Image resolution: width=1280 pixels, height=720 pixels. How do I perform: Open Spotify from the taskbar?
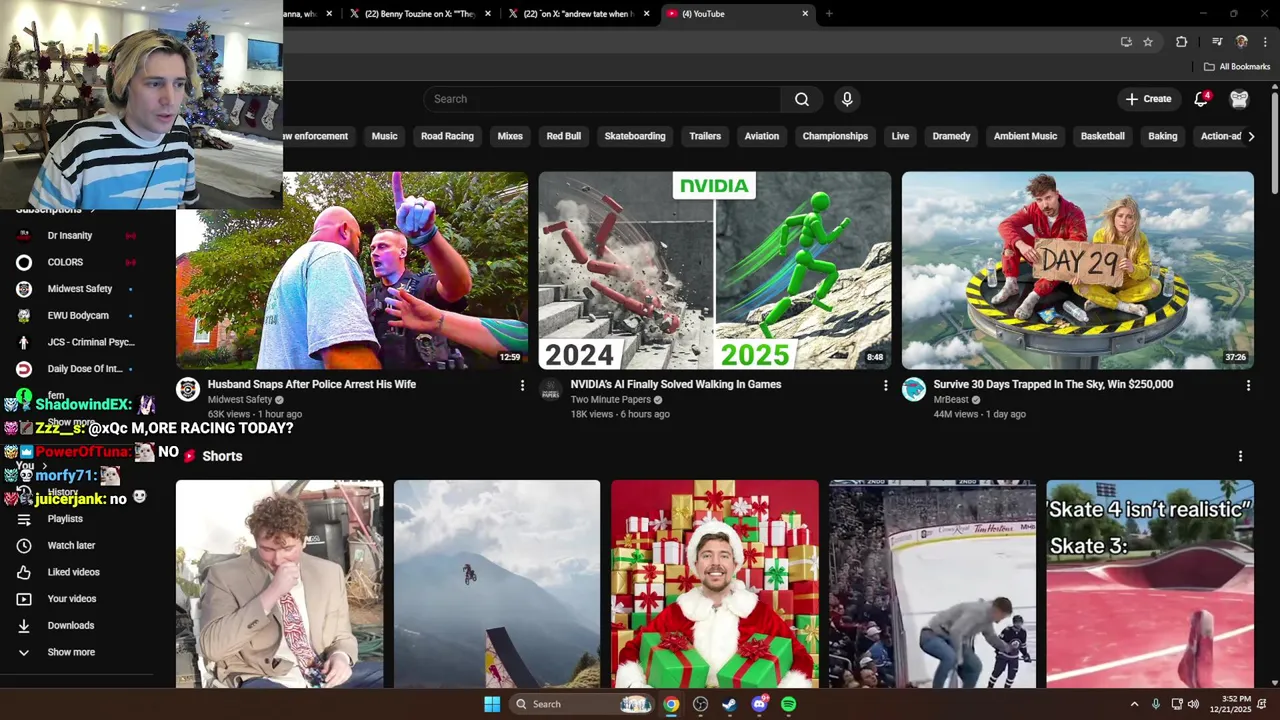[789, 704]
